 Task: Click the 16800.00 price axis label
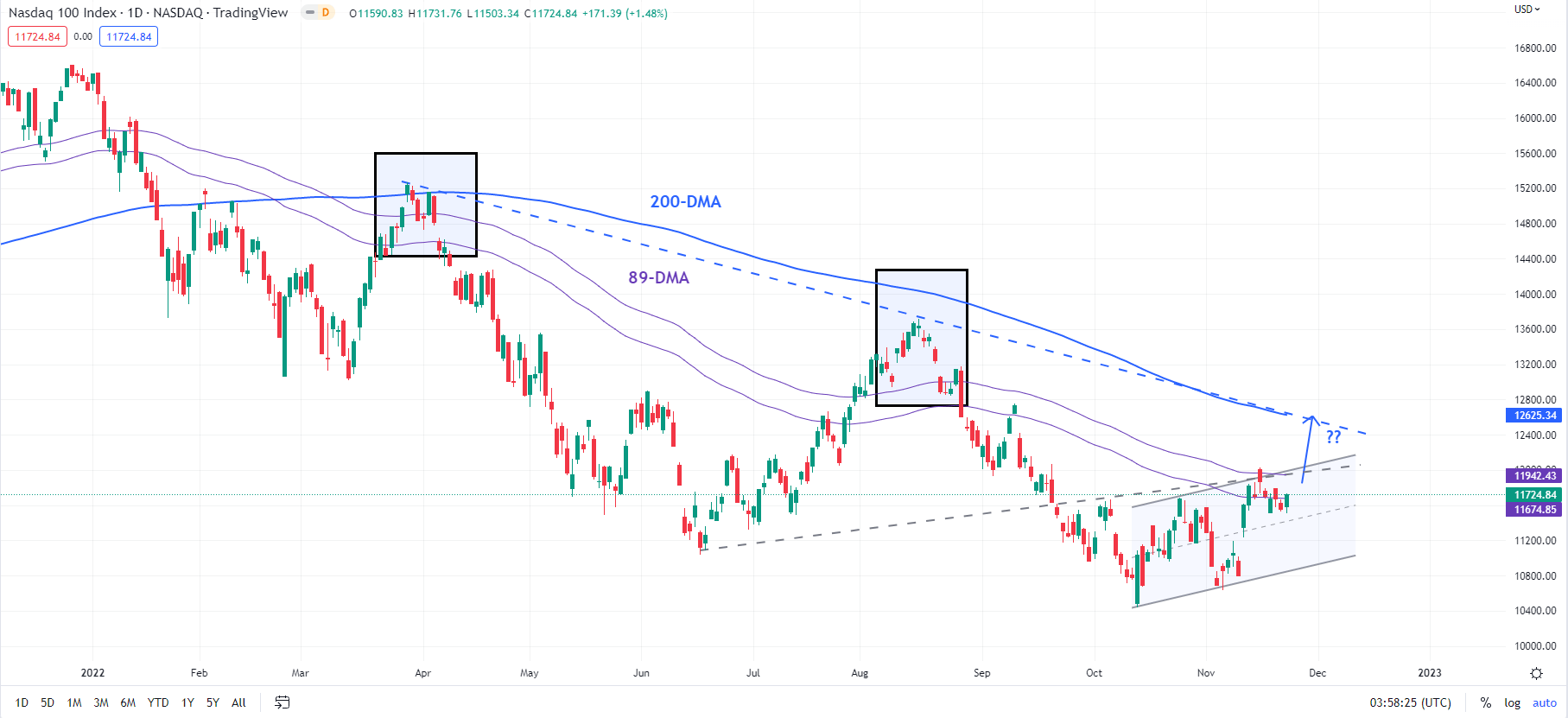pos(1535,48)
